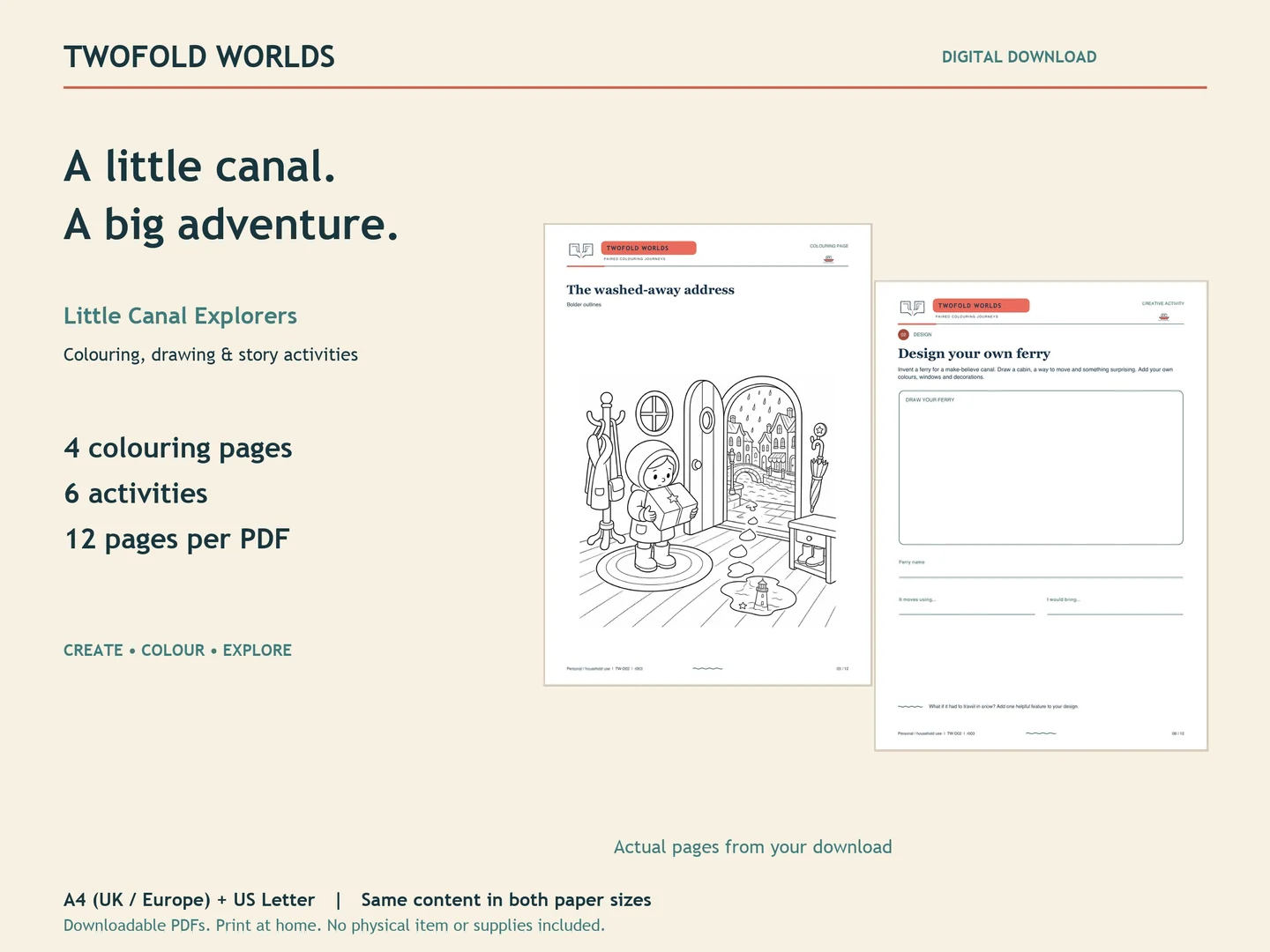Viewport: 1270px width, 952px height.
Task: Click 'The washed-away address' page title
Action: click(650, 290)
